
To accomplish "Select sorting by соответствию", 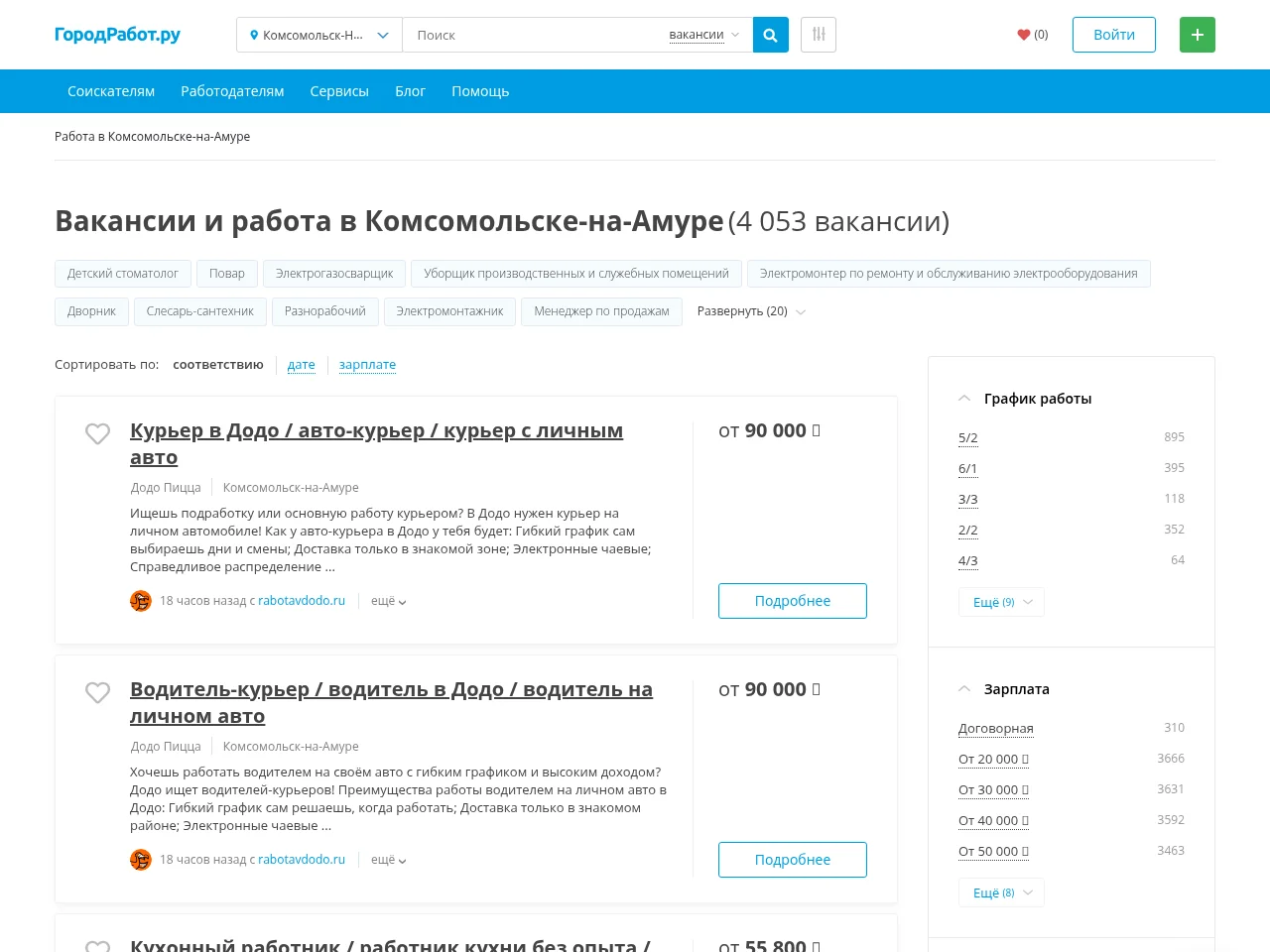I will click(x=218, y=365).
